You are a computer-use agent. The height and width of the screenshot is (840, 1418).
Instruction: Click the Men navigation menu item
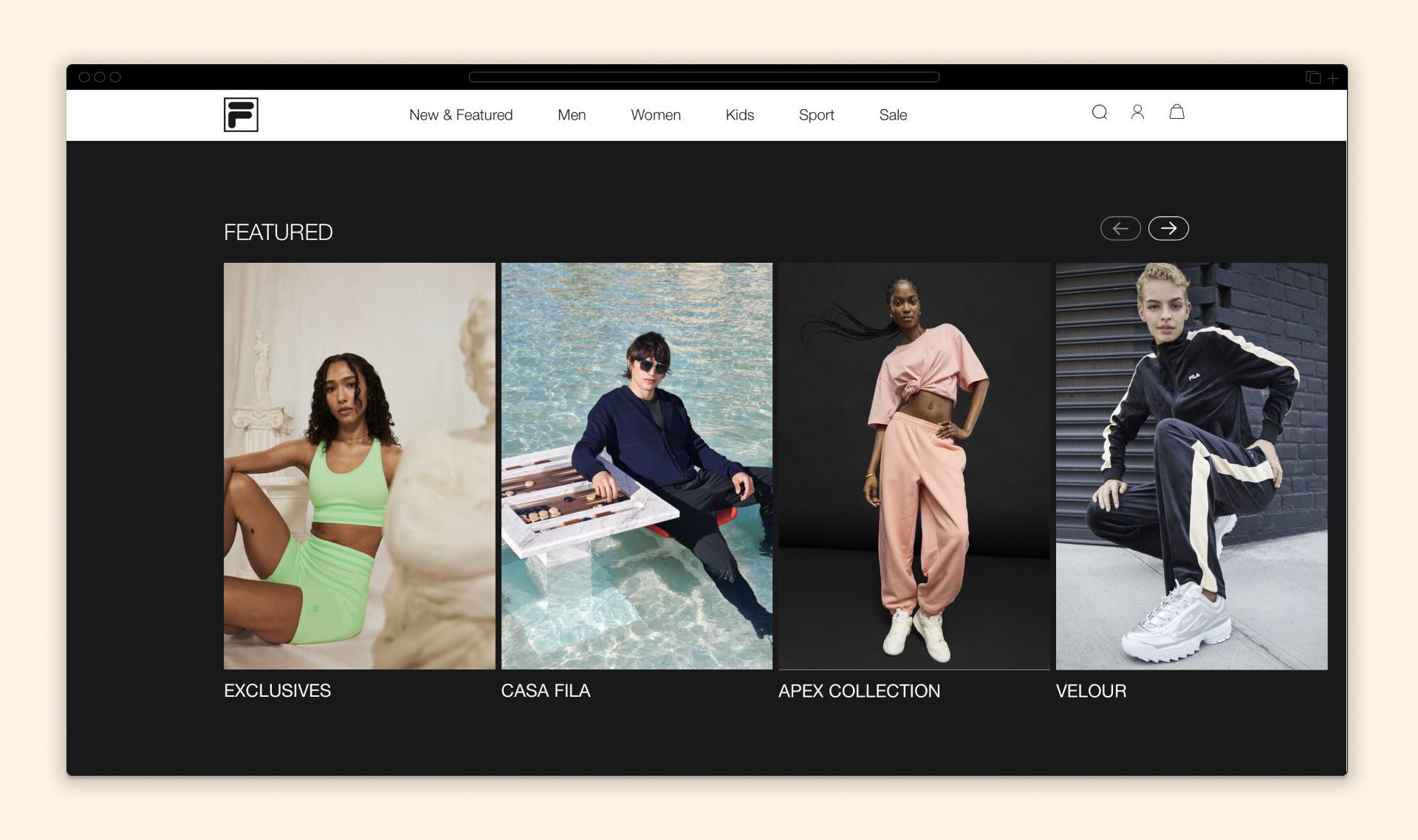pos(570,114)
